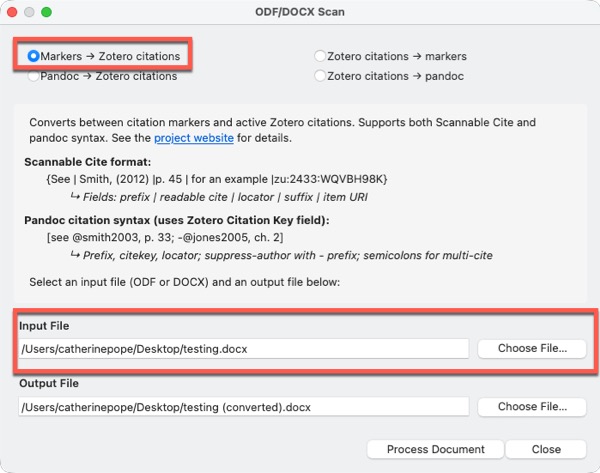The image size is (600, 473).
Task: Start conversion with Process Document
Action: coord(435,449)
